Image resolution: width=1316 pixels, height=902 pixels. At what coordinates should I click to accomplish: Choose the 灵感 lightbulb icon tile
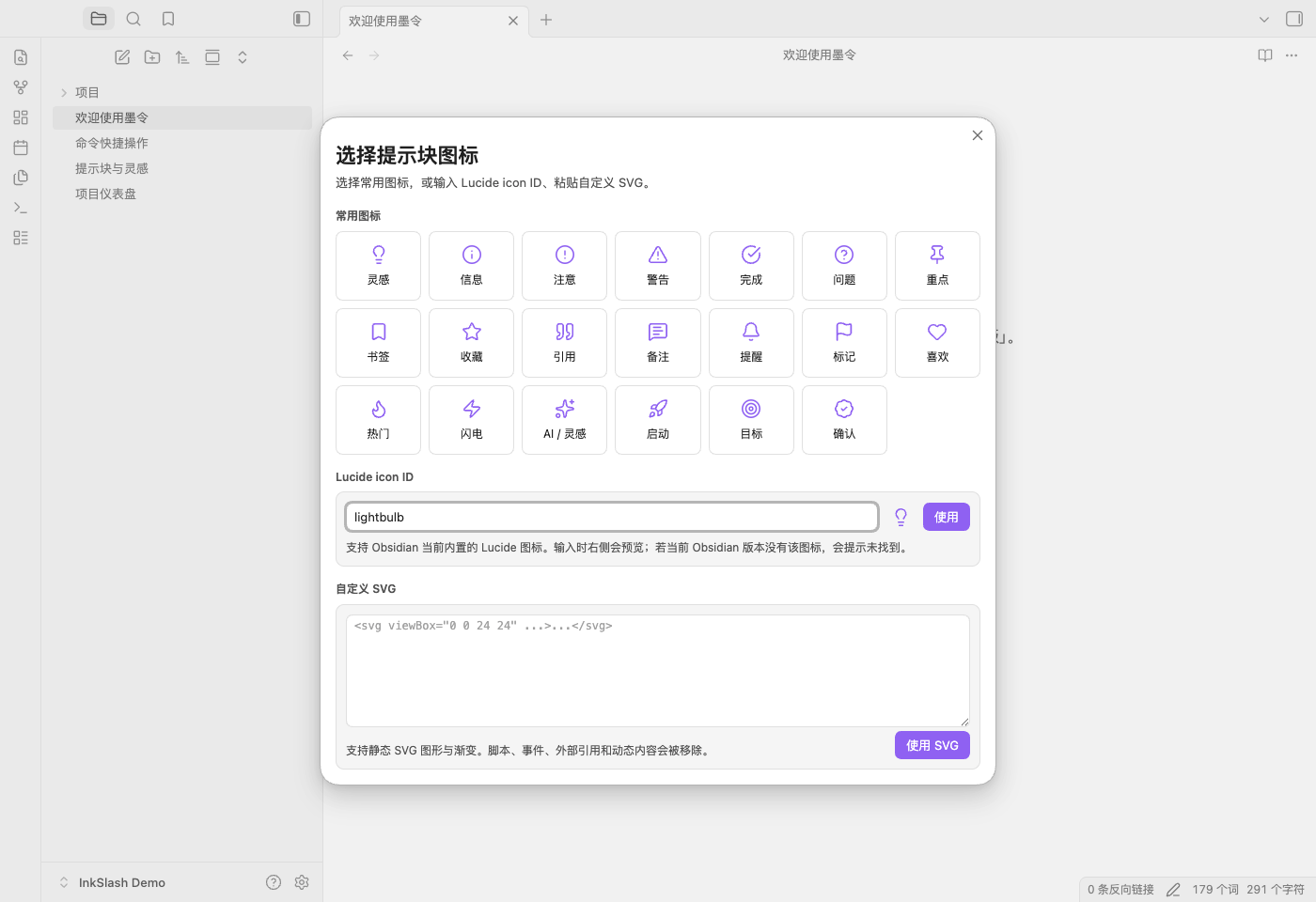[x=378, y=266]
